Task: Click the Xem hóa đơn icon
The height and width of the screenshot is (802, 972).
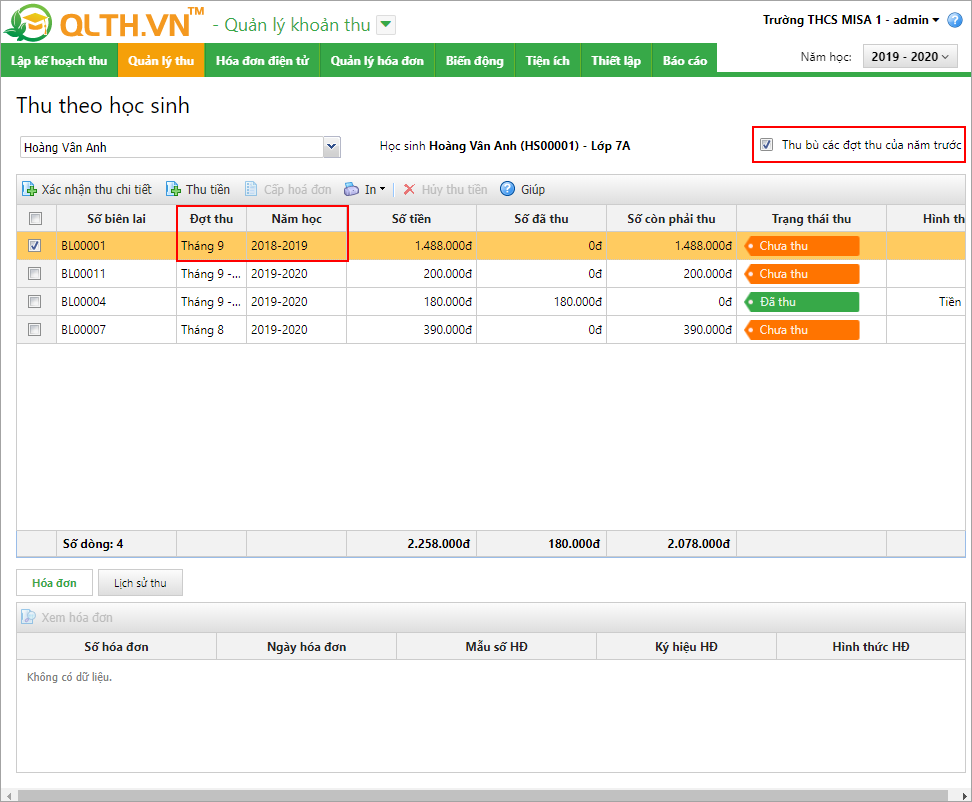Action: pyautogui.click(x=29, y=618)
